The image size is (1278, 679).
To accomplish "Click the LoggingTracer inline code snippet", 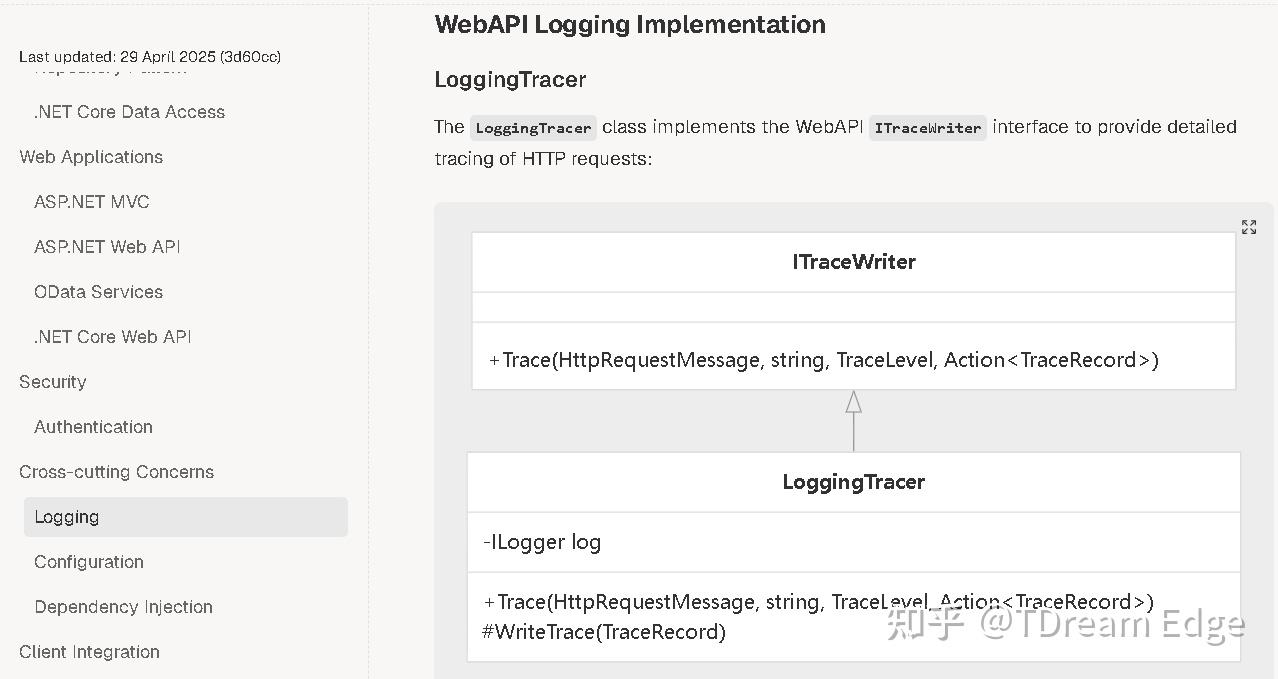I will [533, 128].
